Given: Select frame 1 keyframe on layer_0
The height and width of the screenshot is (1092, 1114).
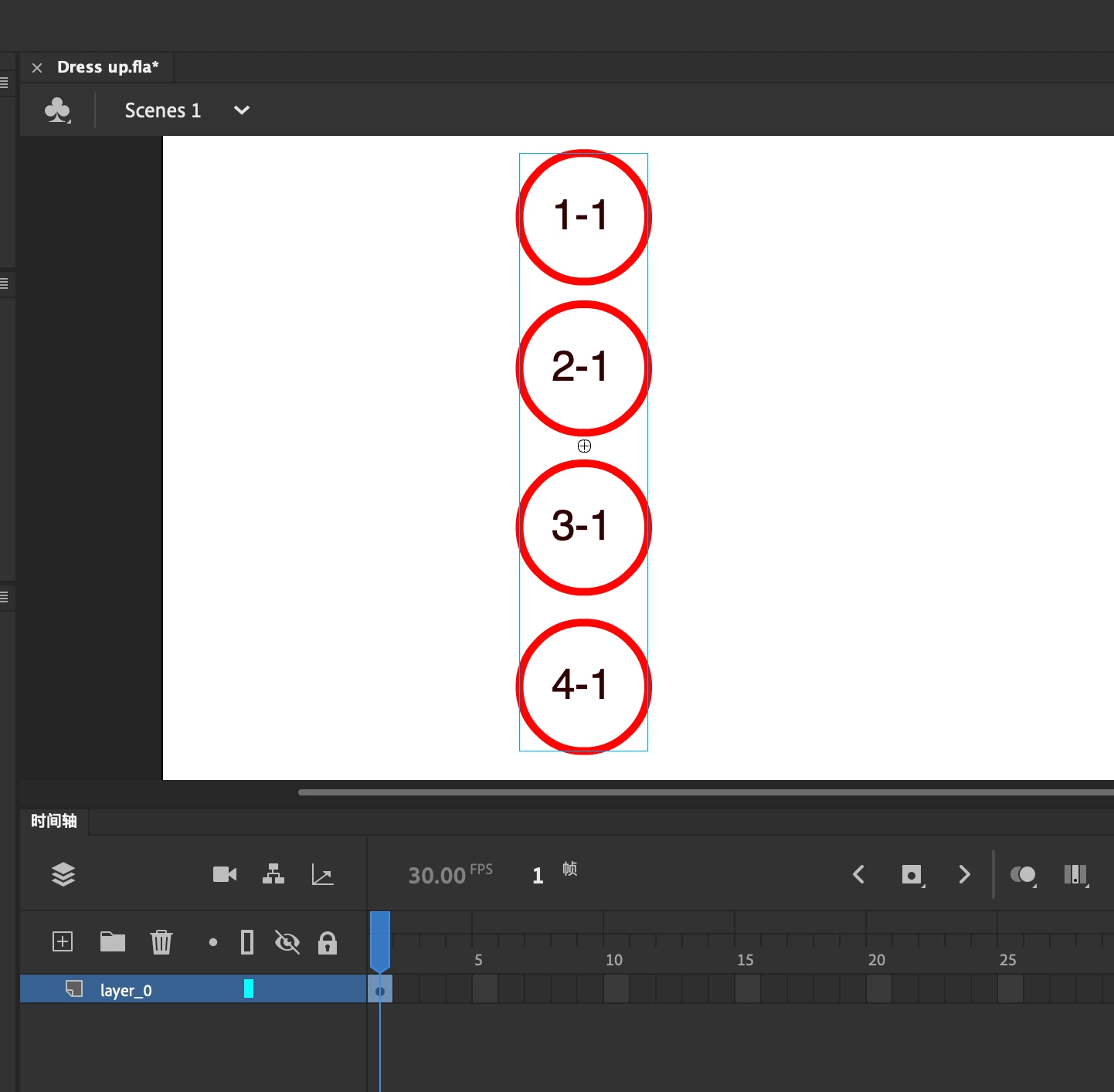Looking at the screenshot, I should point(380,990).
